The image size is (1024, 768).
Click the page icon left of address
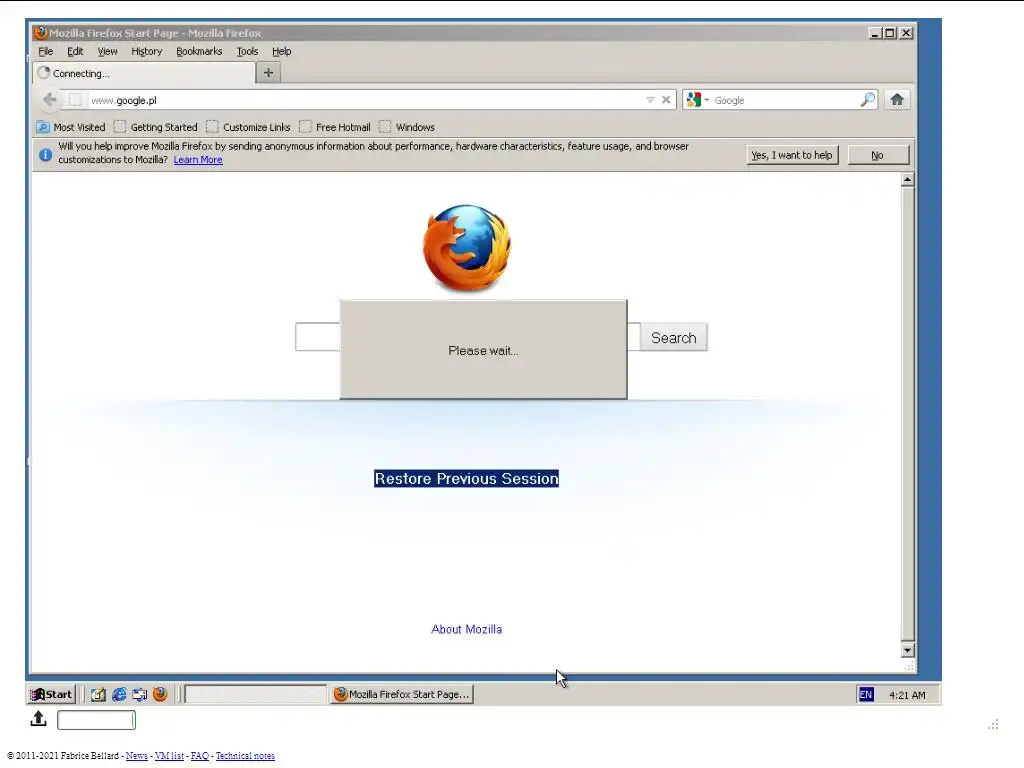(x=75, y=100)
